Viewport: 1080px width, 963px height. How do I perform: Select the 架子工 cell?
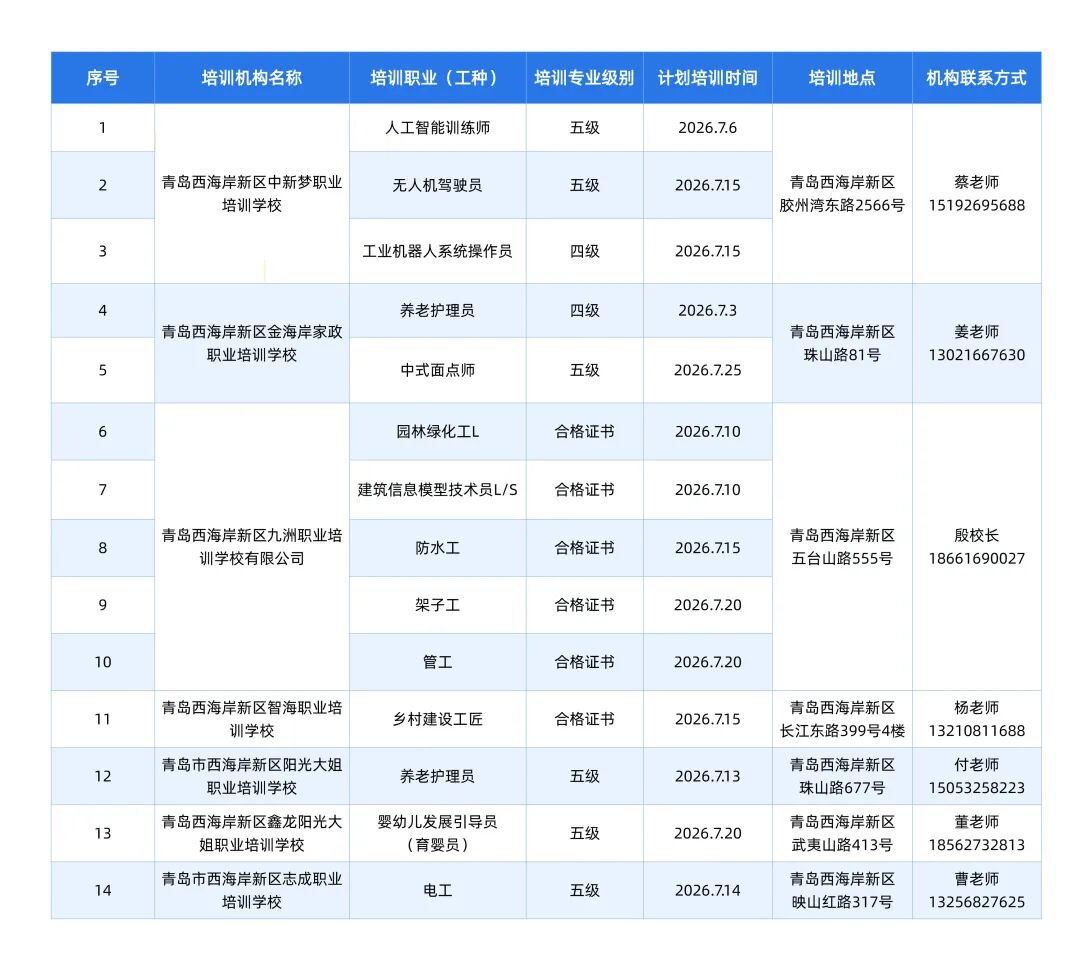coord(437,605)
